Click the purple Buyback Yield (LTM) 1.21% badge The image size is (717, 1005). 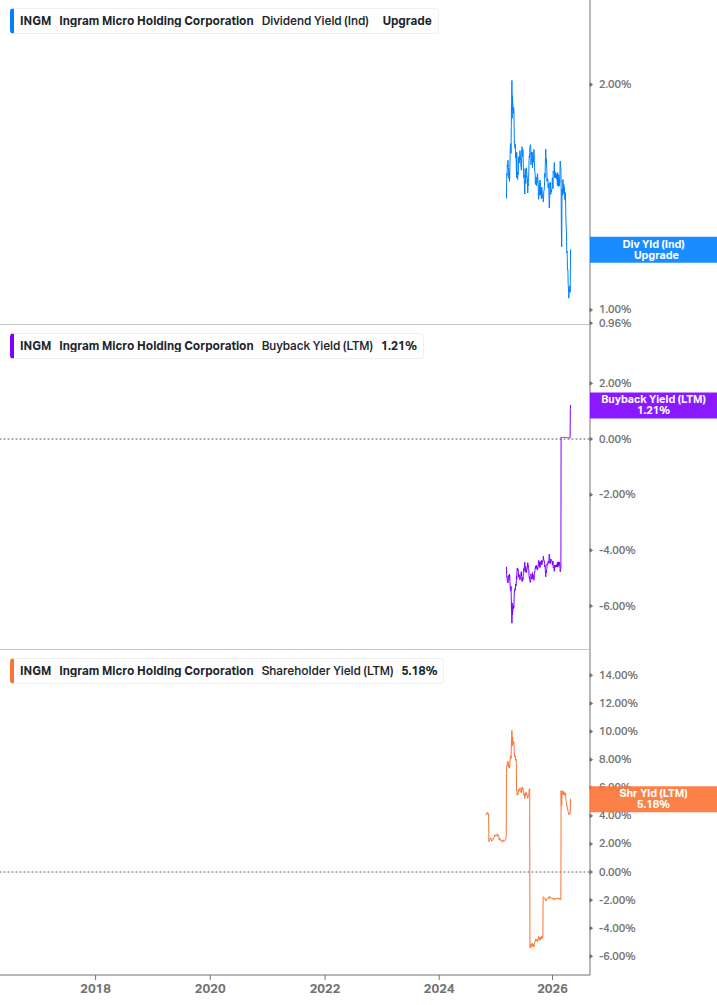pyautogui.click(x=653, y=405)
